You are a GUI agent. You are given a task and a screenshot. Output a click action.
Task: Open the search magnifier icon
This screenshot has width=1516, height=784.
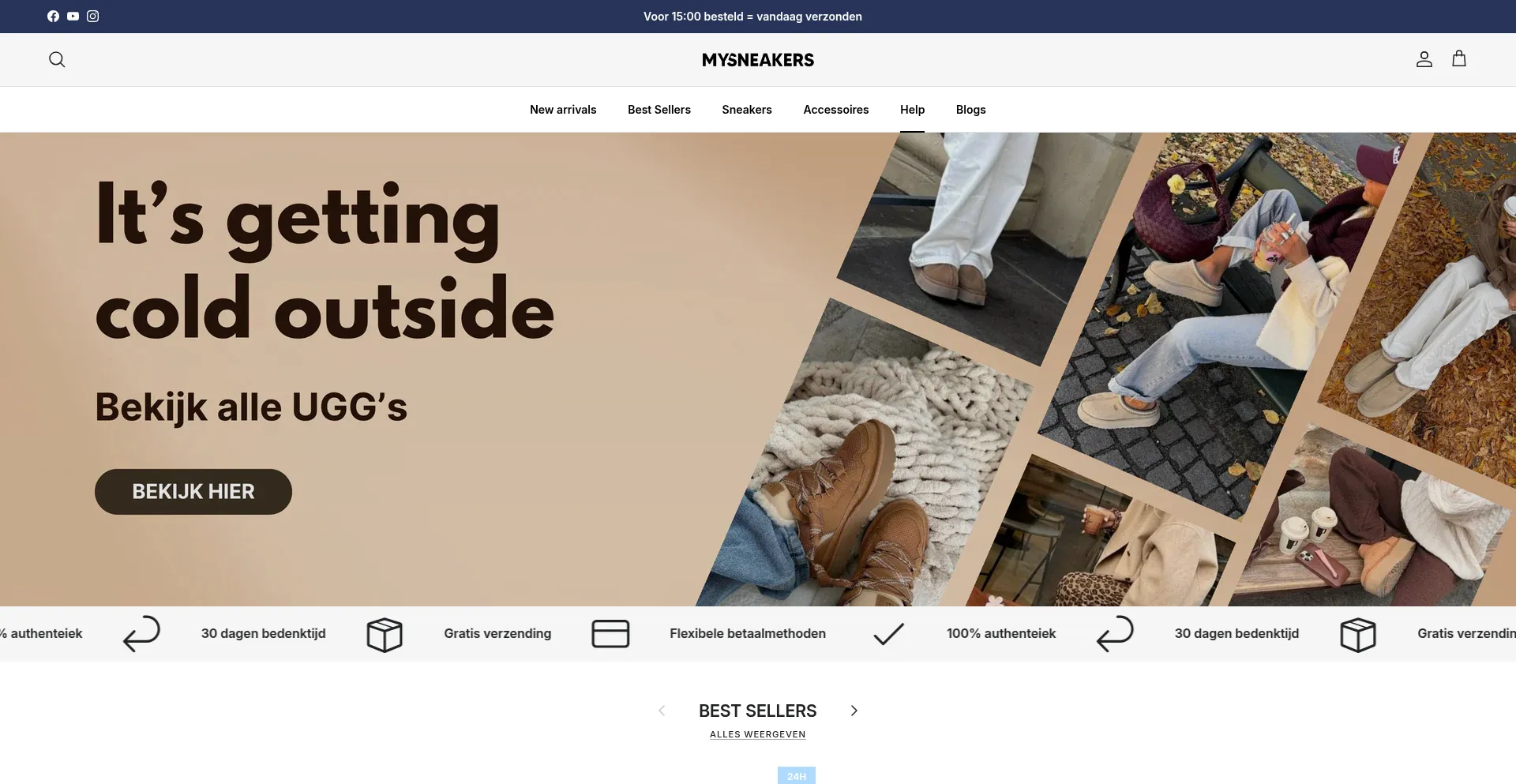click(57, 59)
